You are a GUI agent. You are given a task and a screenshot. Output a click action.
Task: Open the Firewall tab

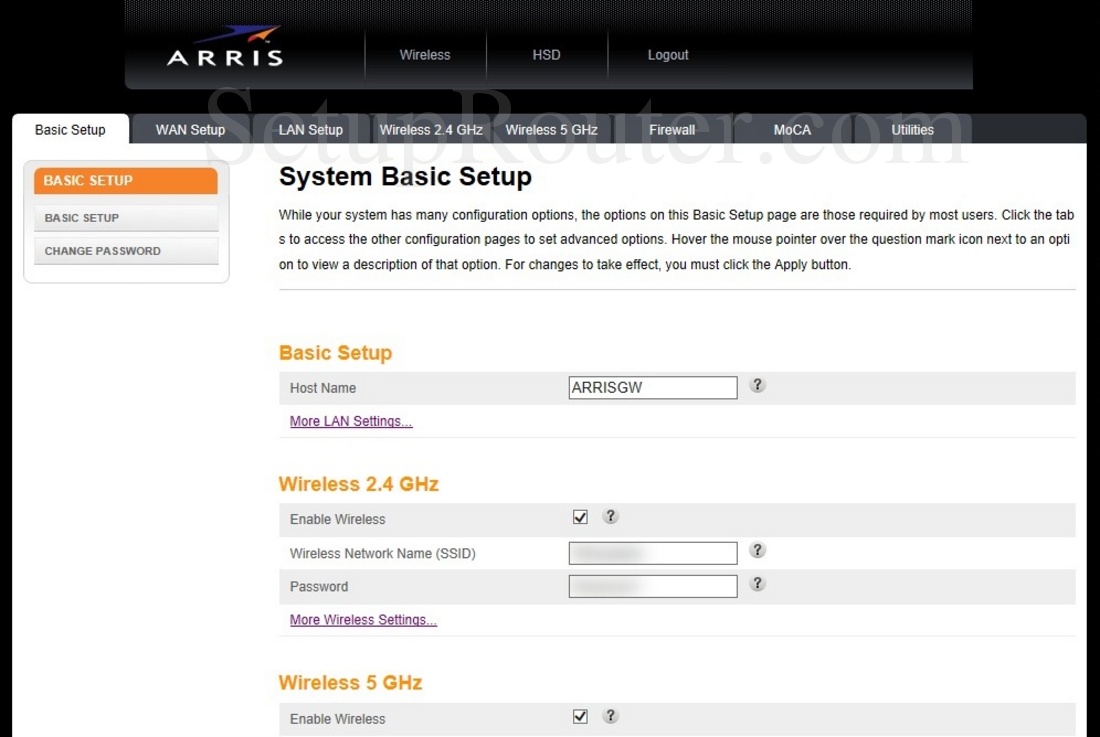(672, 130)
